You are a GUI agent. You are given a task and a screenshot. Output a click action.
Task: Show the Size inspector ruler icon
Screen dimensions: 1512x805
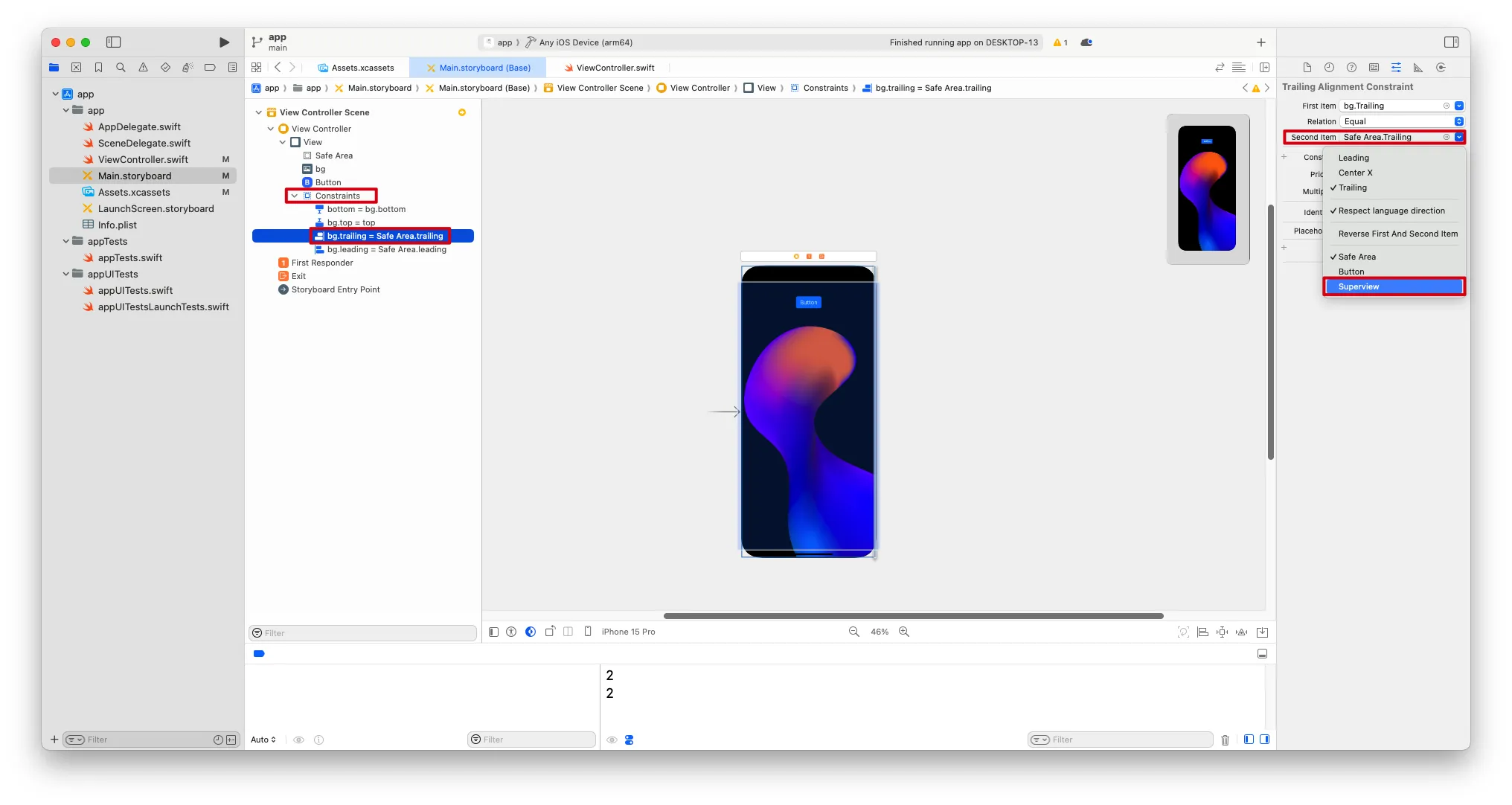coord(1418,68)
